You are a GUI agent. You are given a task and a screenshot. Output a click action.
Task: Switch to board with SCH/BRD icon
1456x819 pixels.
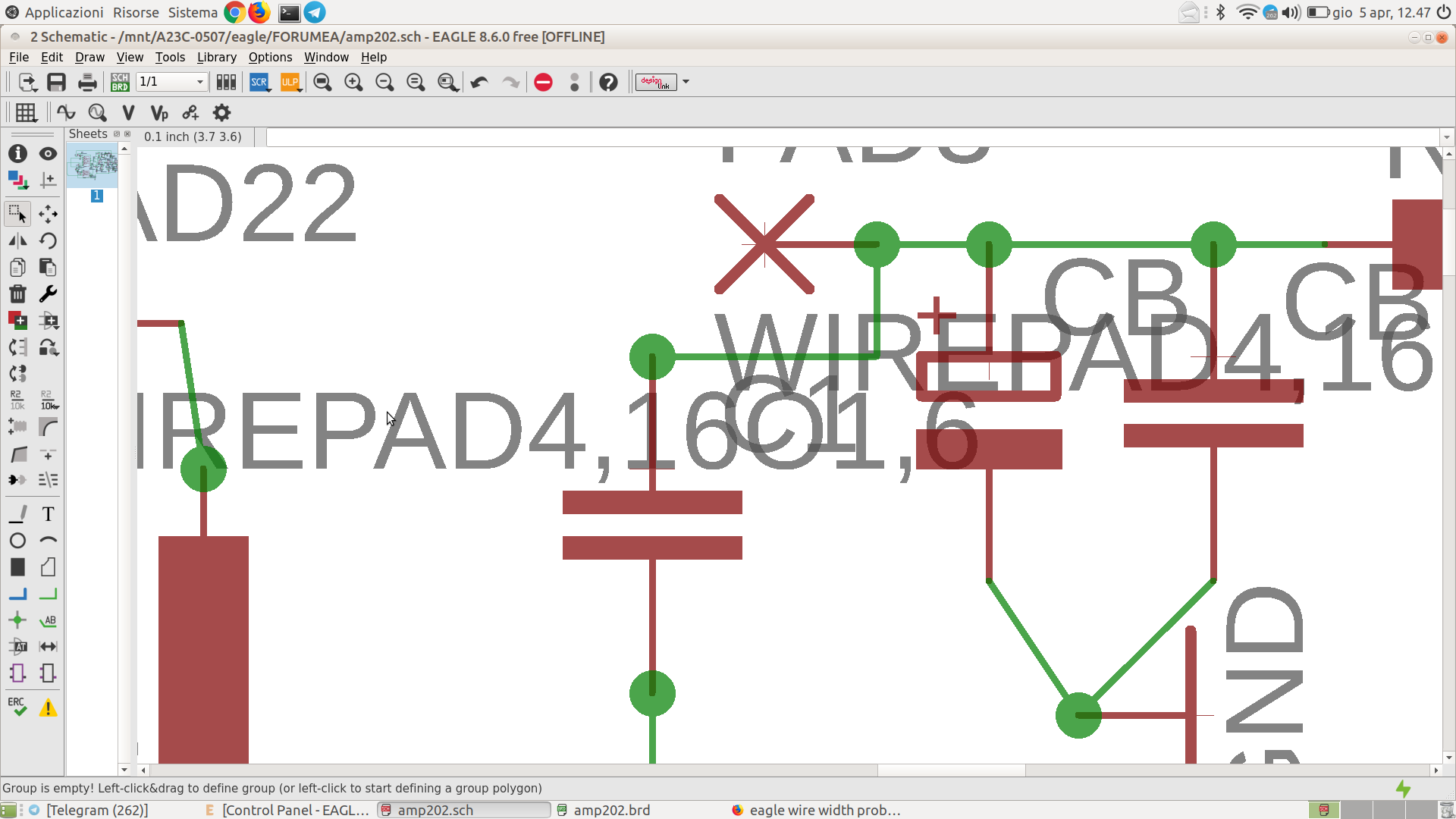click(120, 82)
